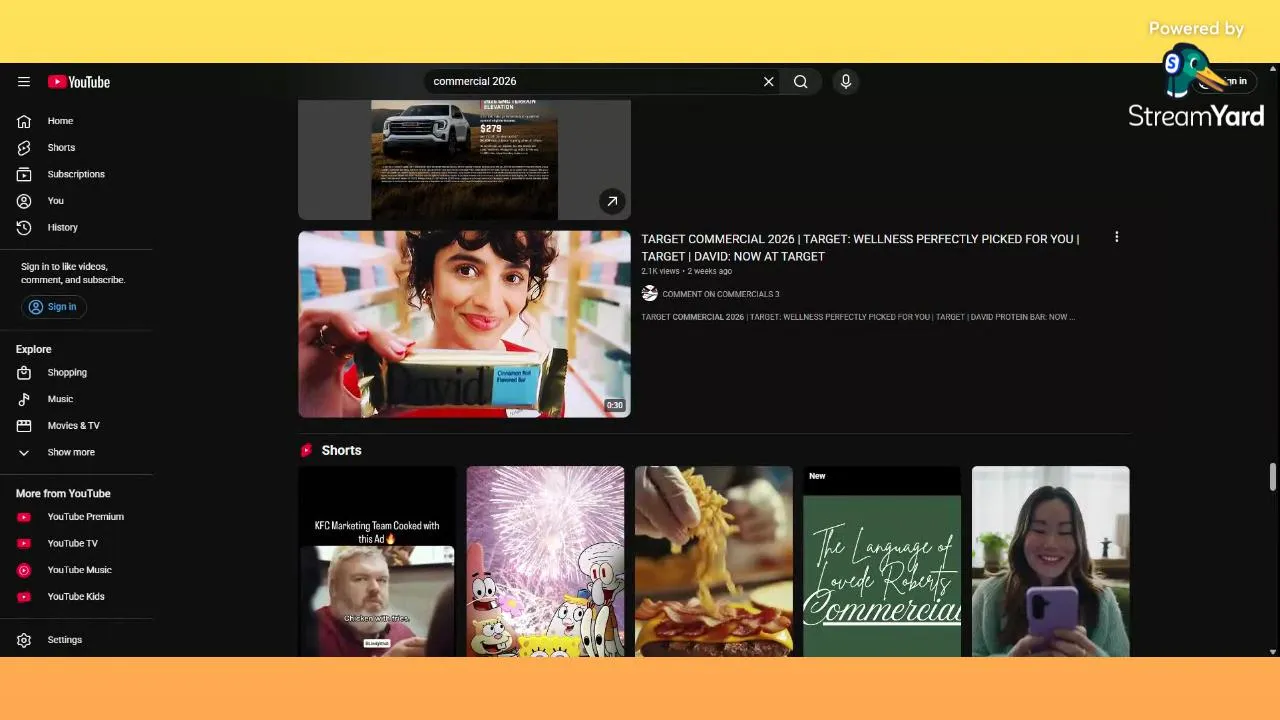The image size is (1280, 720).
Task: Select Shorts label in the sidebar
Action: [x=61, y=148]
